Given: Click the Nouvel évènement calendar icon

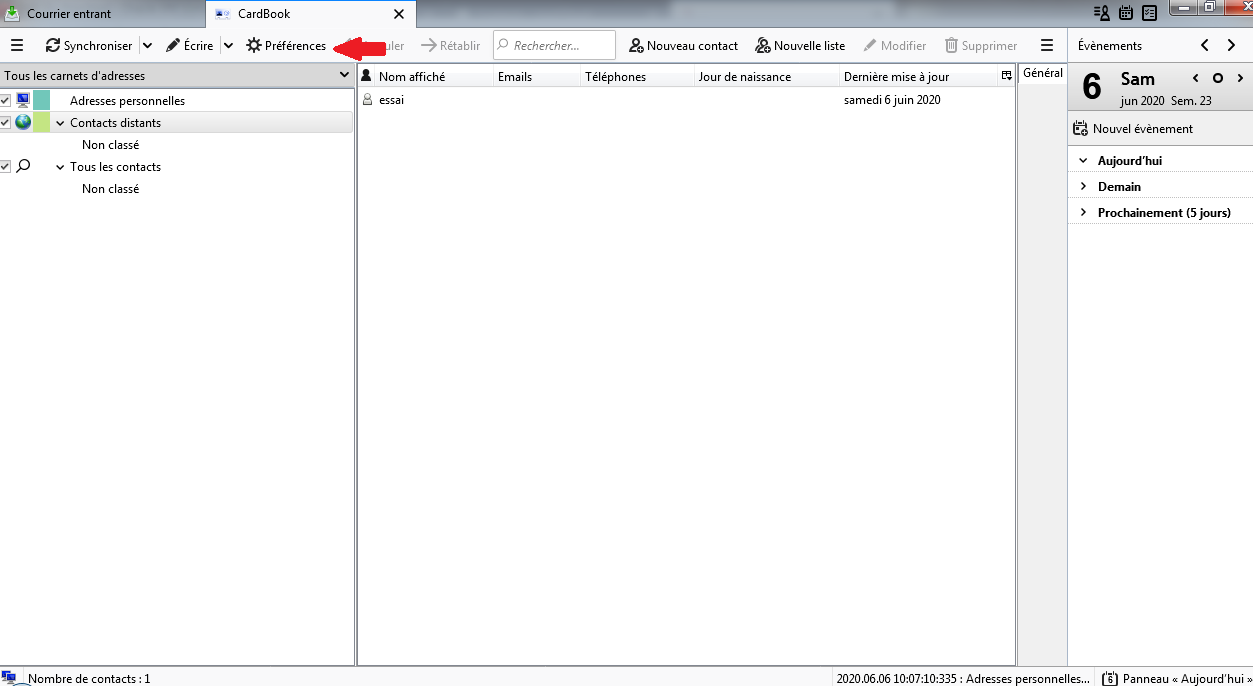Looking at the screenshot, I should (1080, 129).
